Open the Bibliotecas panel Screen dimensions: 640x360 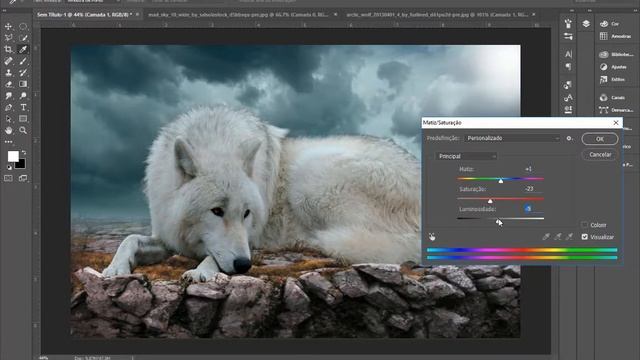[616, 54]
